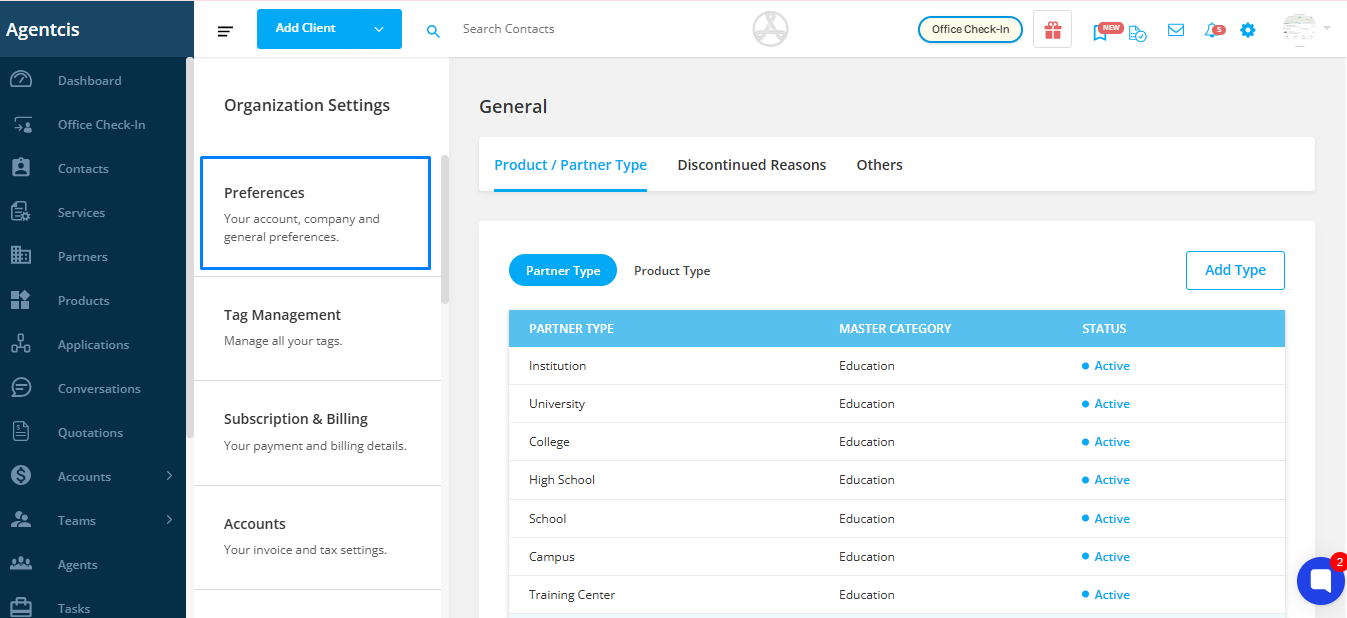The width and height of the screenshot is (1347, 618).
Task: Click Active status in Institution row
Action: coord(1106,366)
